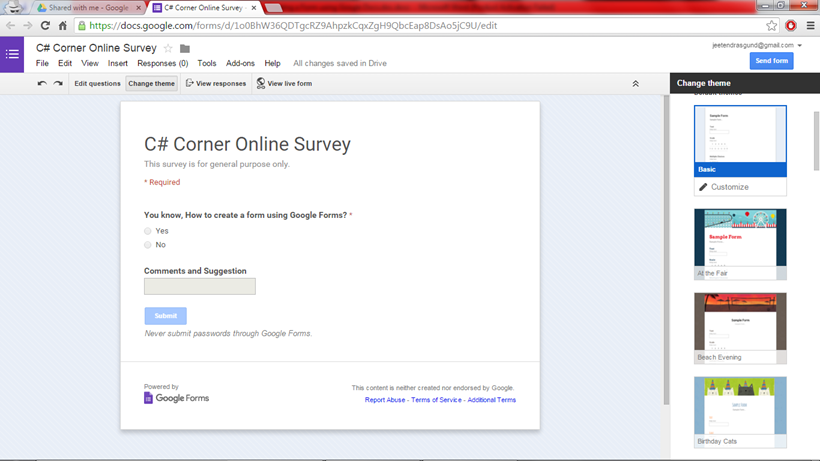Open the File menu
The height and width of the screenshot is (461, 820).
coord(42,63)
